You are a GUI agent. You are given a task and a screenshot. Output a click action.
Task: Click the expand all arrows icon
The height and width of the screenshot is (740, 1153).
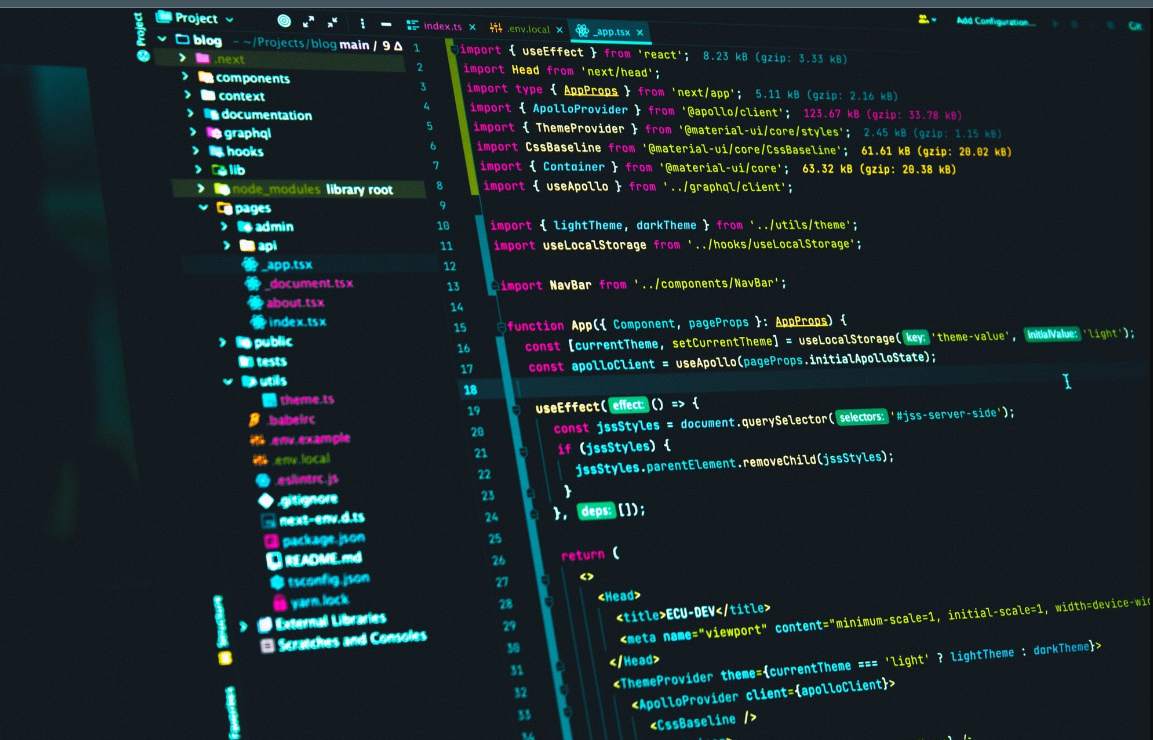tap(308, 22)
